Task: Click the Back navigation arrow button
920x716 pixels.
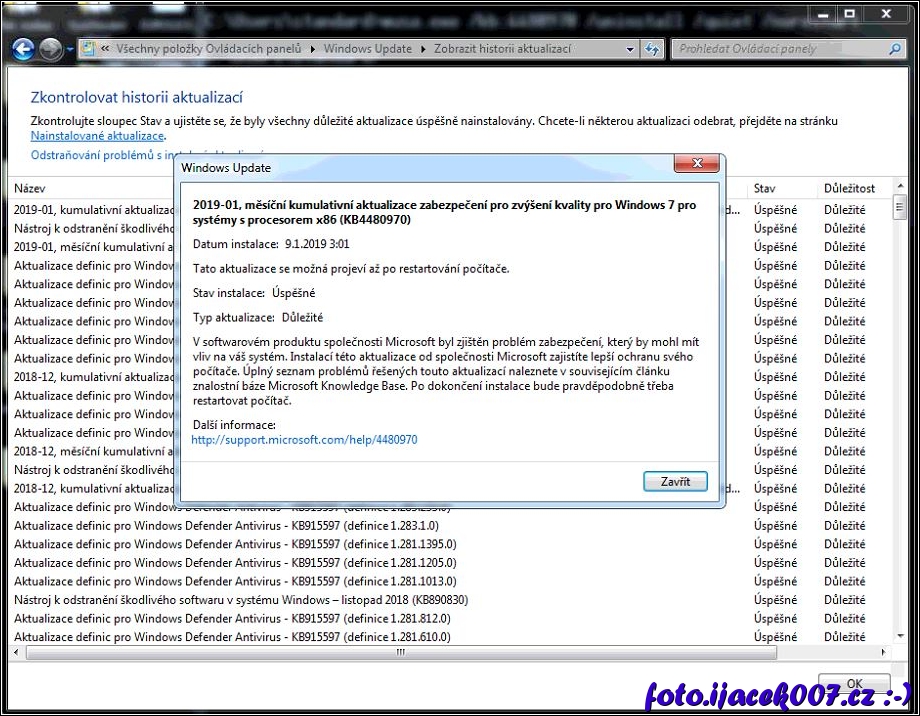Action: click(x=23, y=48)
